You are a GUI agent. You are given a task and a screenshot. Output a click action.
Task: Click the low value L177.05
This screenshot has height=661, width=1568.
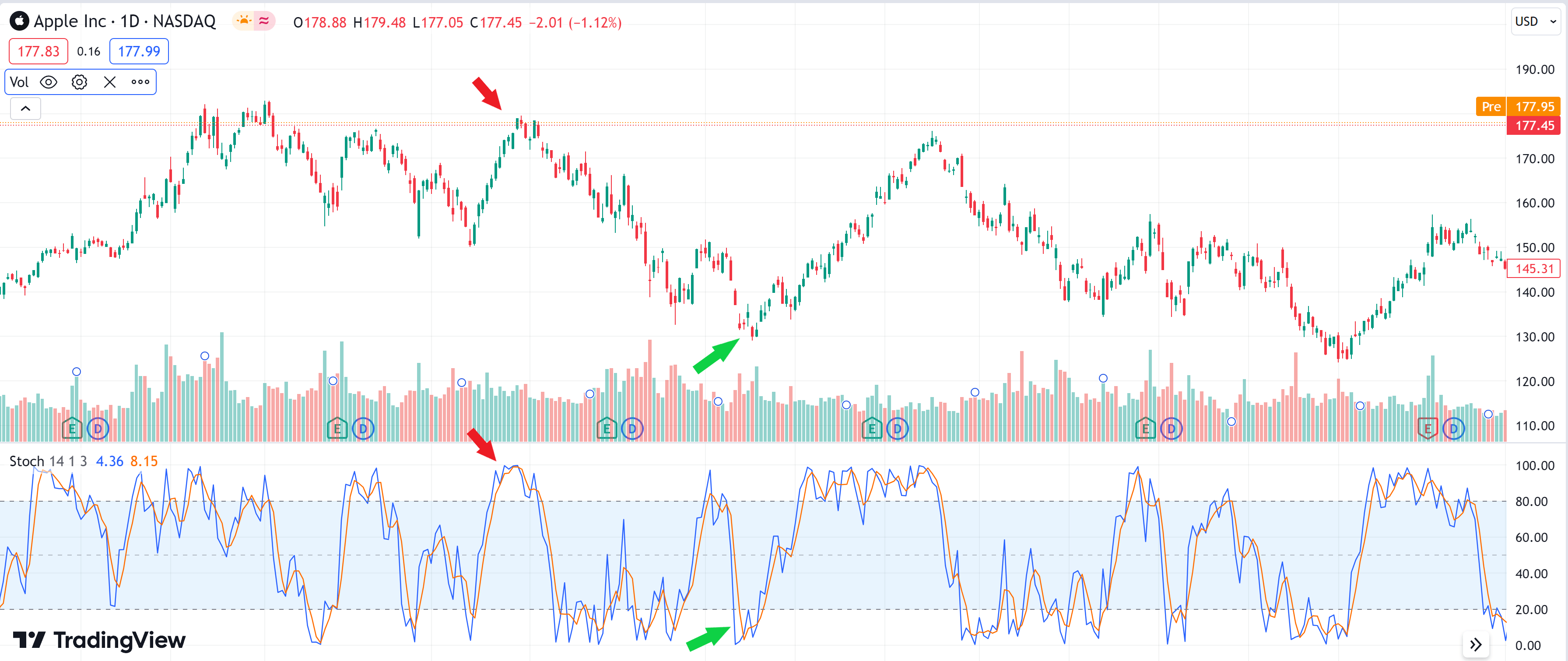[438, 22]
